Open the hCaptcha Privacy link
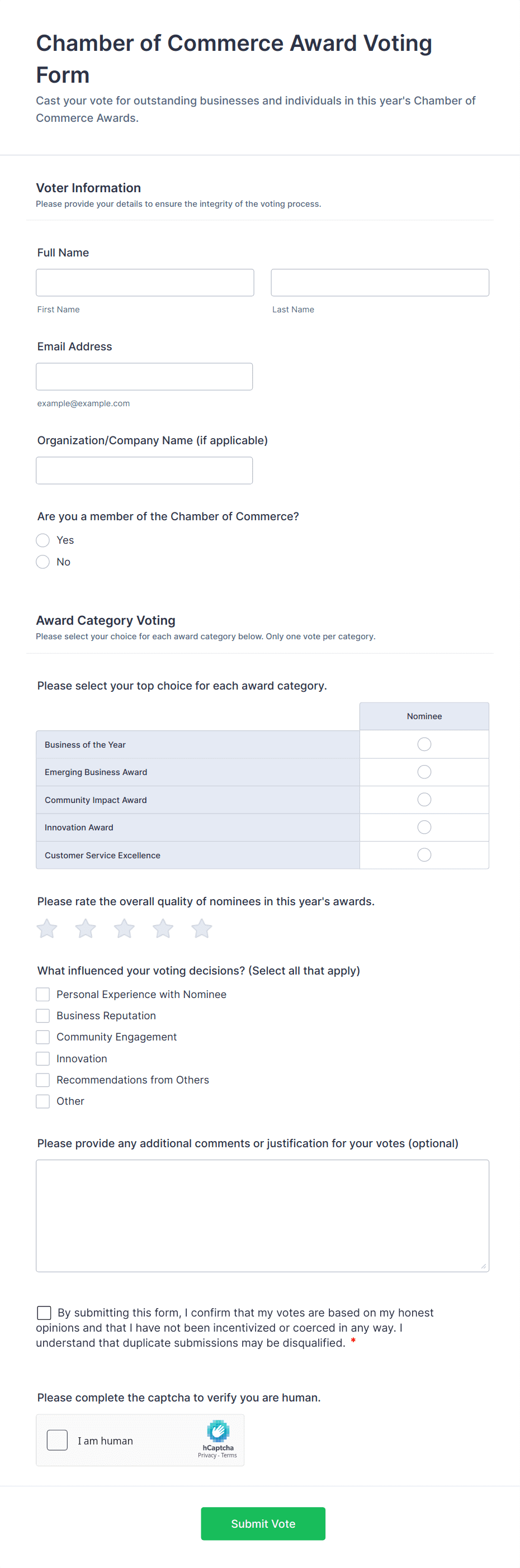This screenshot has height=1568, width=520. [x=206, y=1455]
